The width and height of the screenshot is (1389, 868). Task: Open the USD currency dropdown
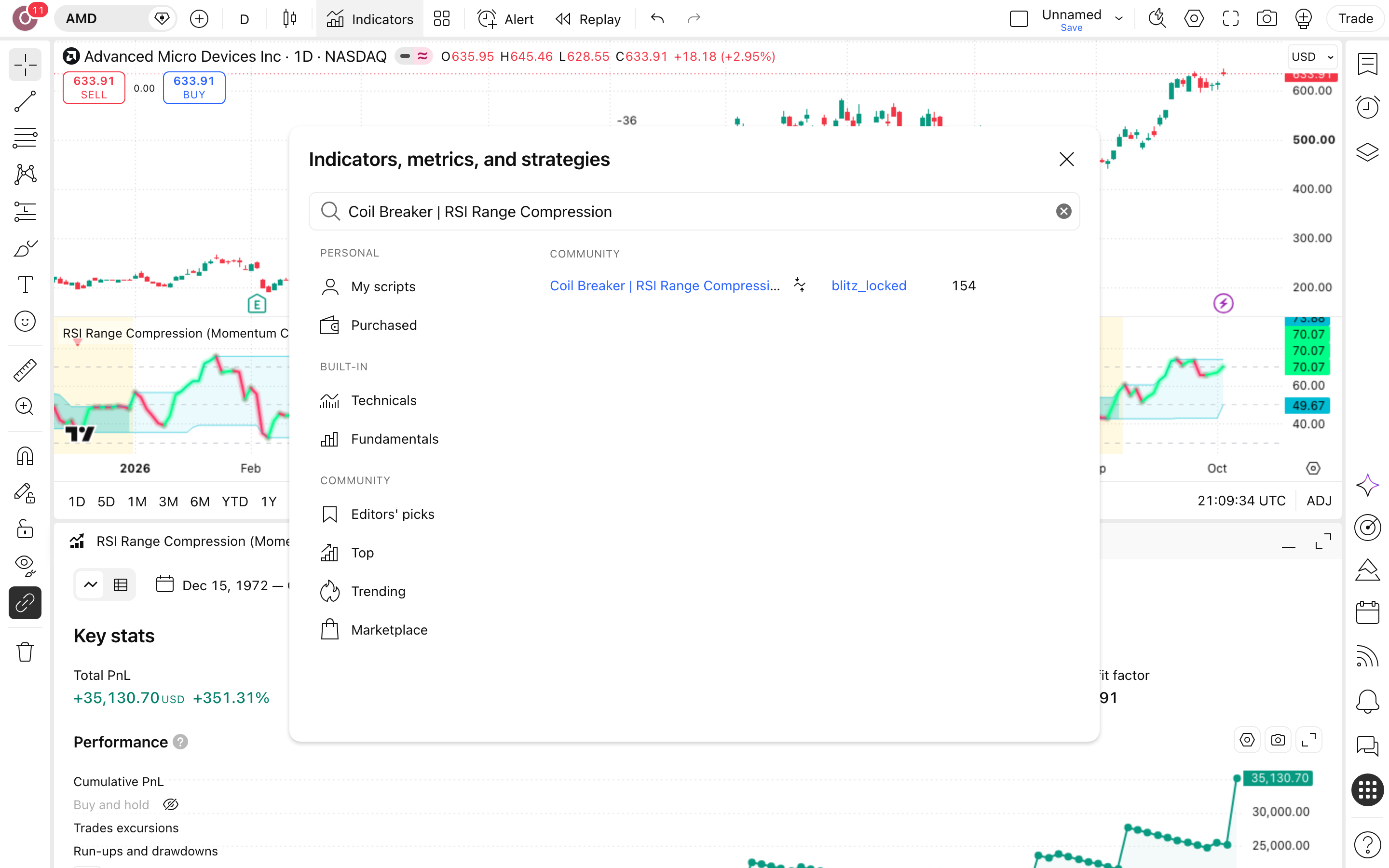click(1312, 57)
